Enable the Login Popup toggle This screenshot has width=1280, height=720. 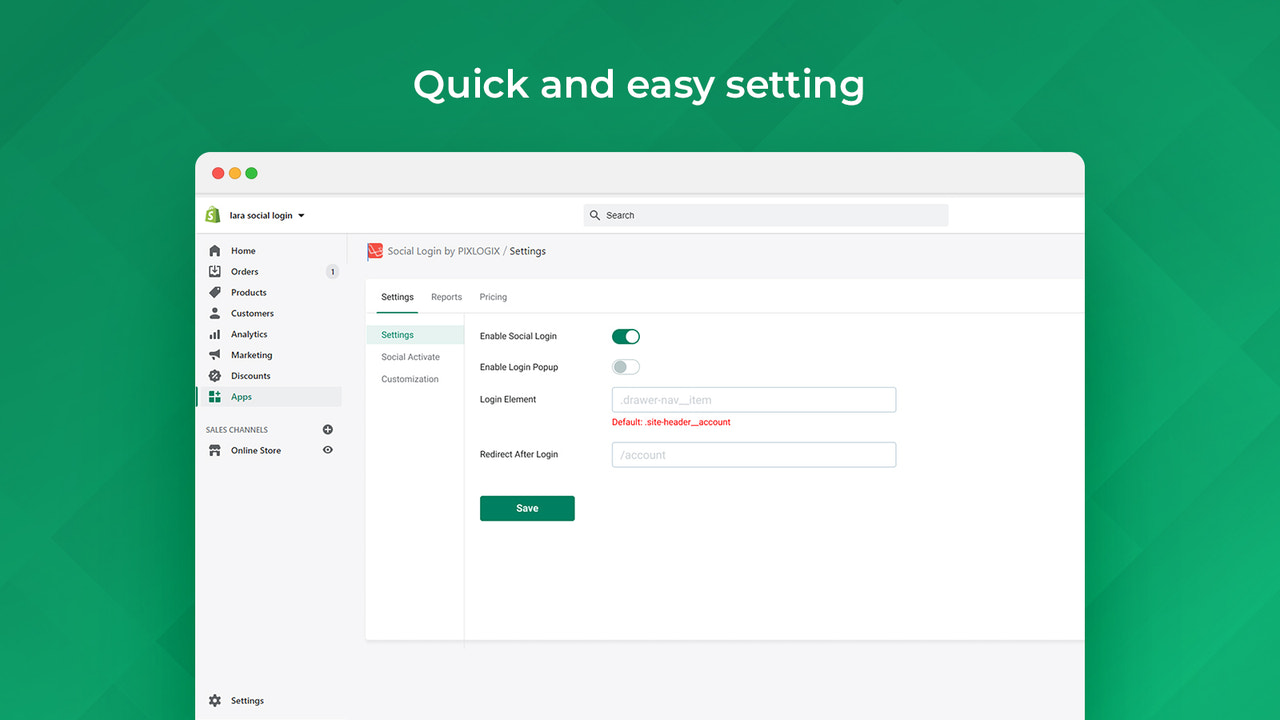click(x=625, y=367)
